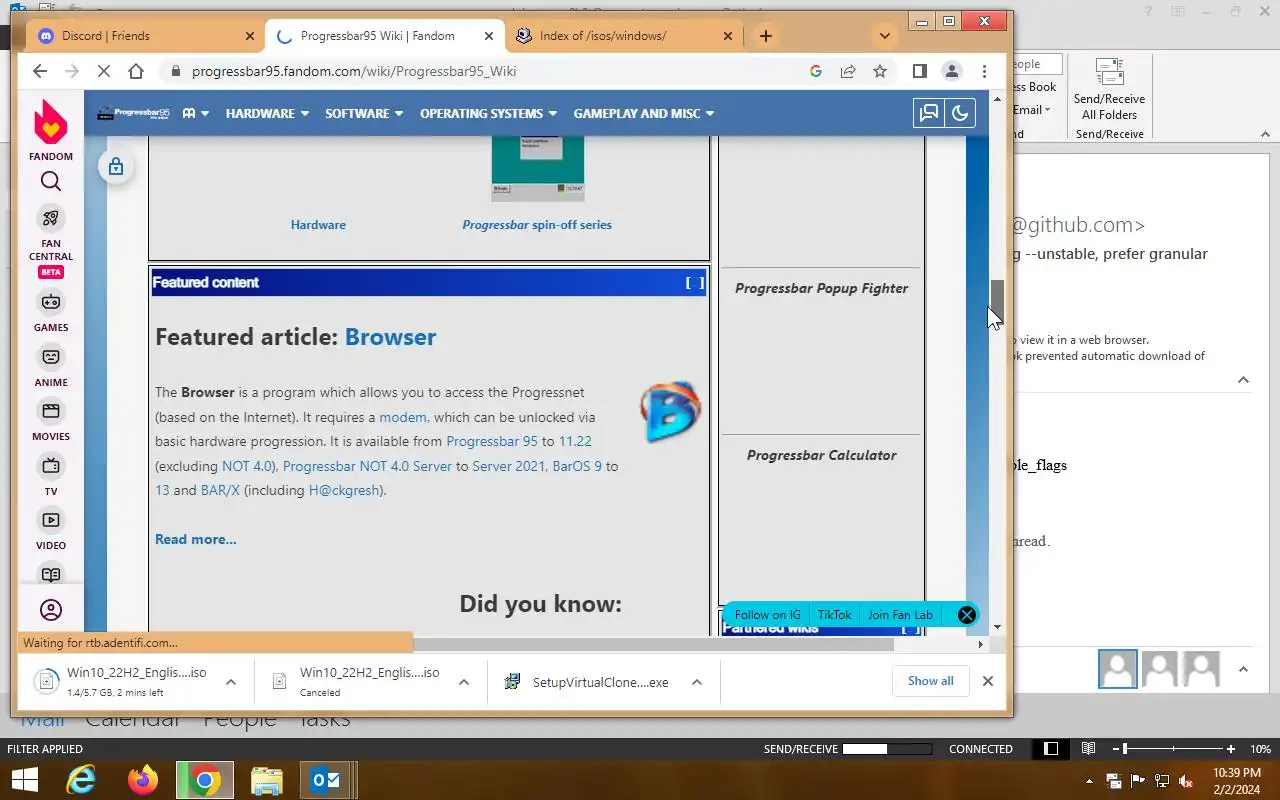The height and width of the screenshot is (800, 1280).
Task: Click Google icon in the address bar
Action: click(816, 71)
